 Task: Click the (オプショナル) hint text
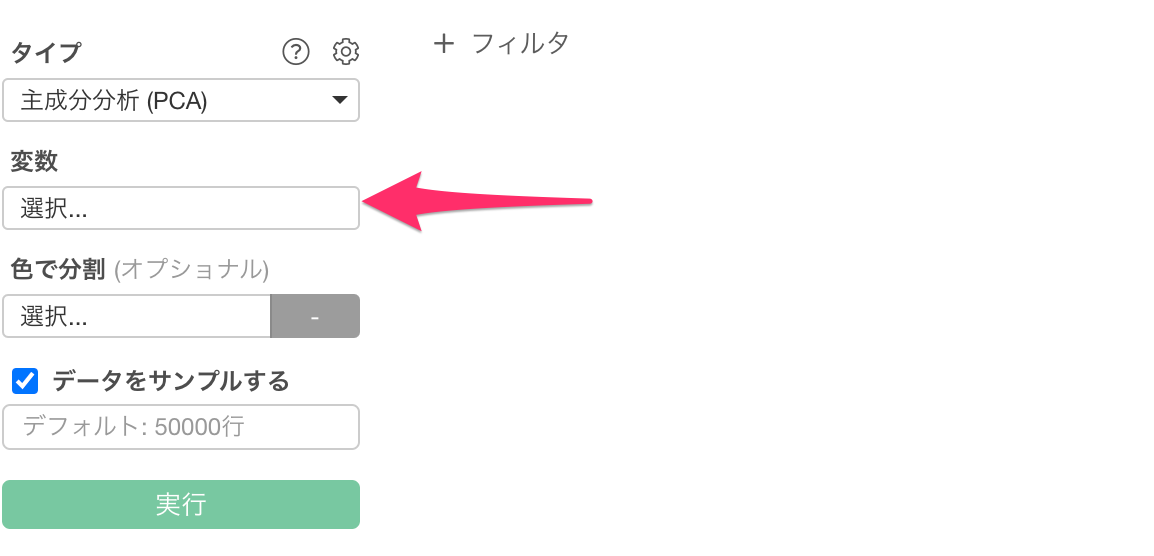point(191,270)
